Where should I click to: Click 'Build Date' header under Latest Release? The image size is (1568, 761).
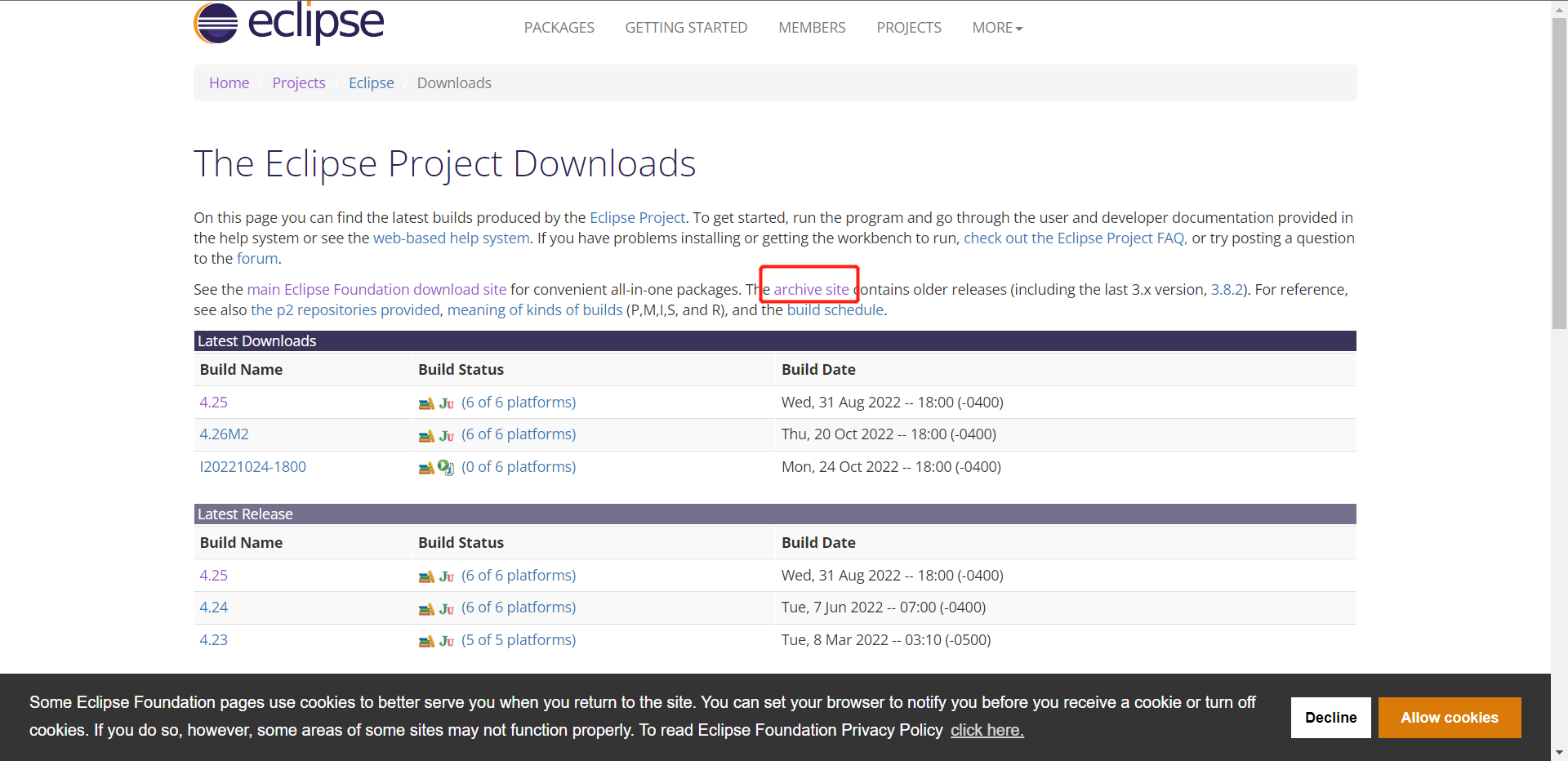click(x=818, y=543)
